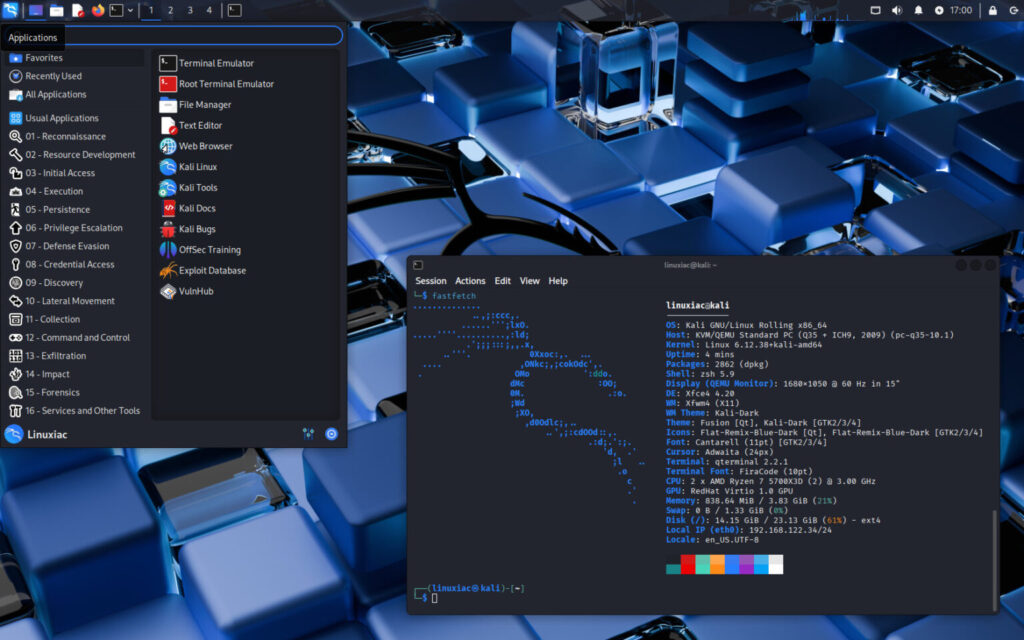Click the red swatch in fastfetch palette
Screen dimensions: 1024x640
688,563
